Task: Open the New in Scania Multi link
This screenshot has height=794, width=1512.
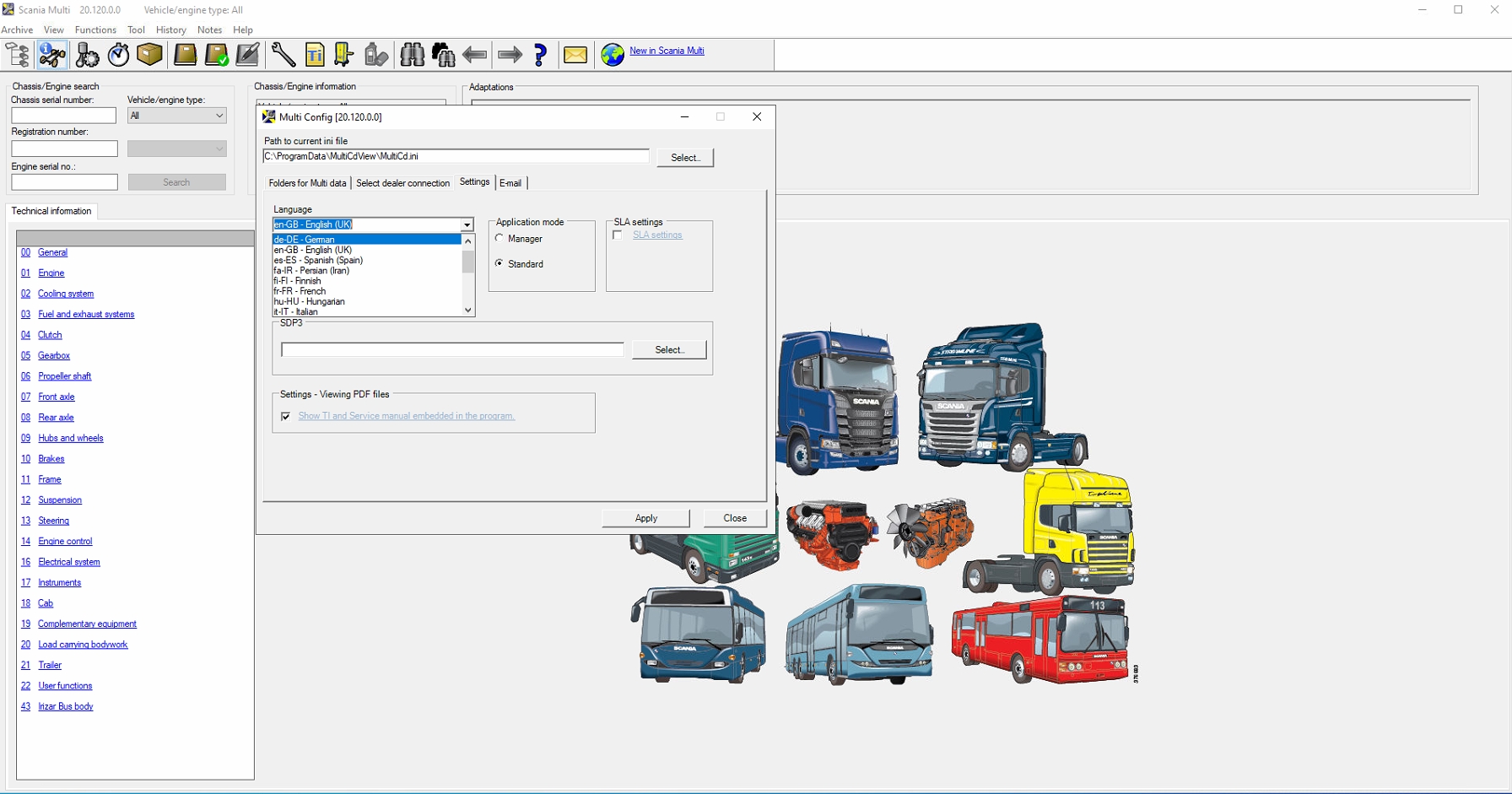Action: pyautogui.click(x=667, y=51)
